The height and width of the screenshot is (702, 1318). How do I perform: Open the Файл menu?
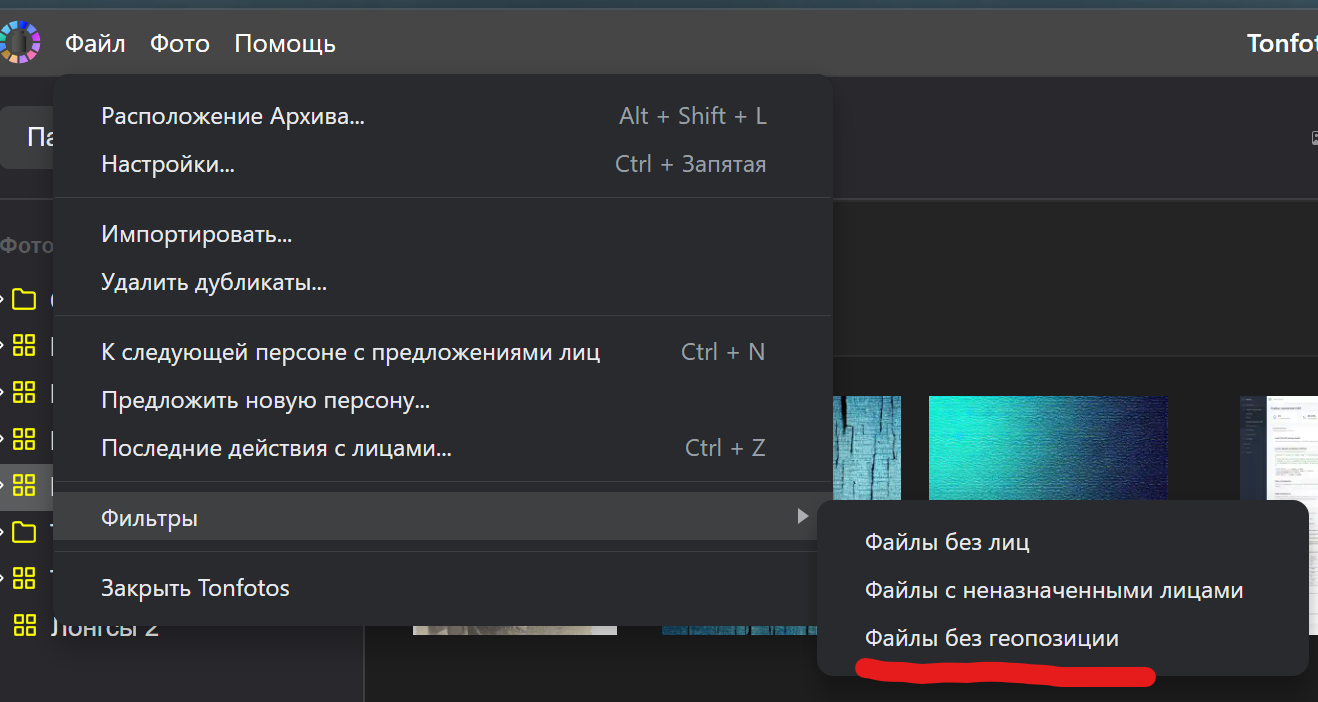(x=95, y=44)
